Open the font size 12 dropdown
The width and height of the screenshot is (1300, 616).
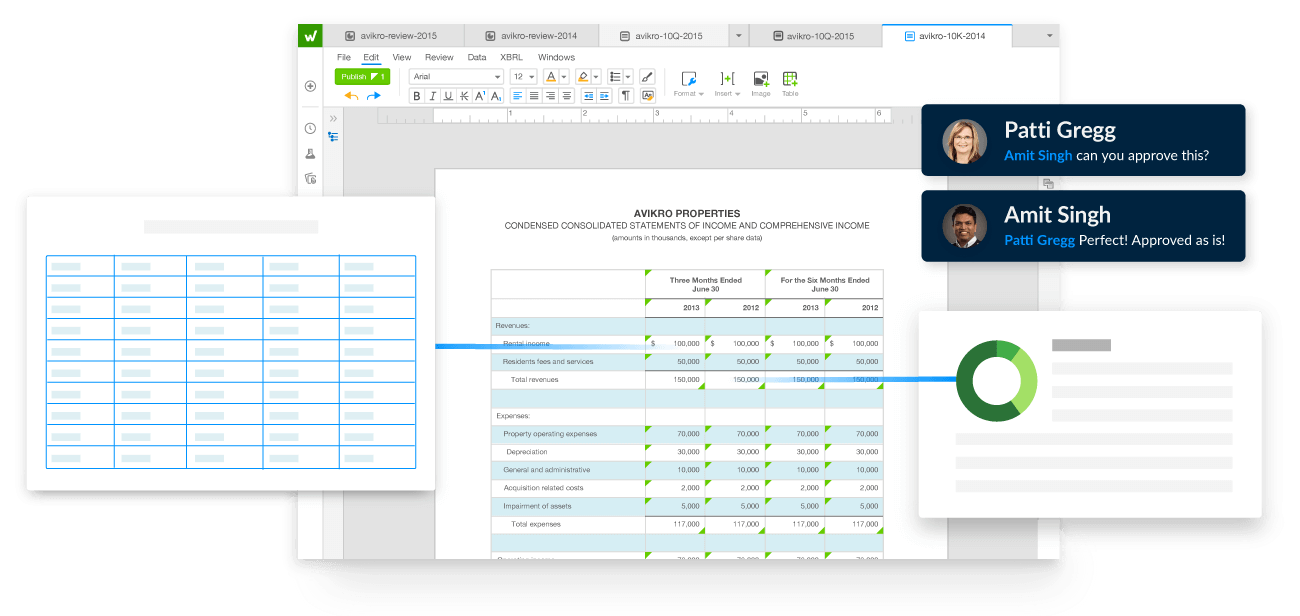tap(524, 77)
